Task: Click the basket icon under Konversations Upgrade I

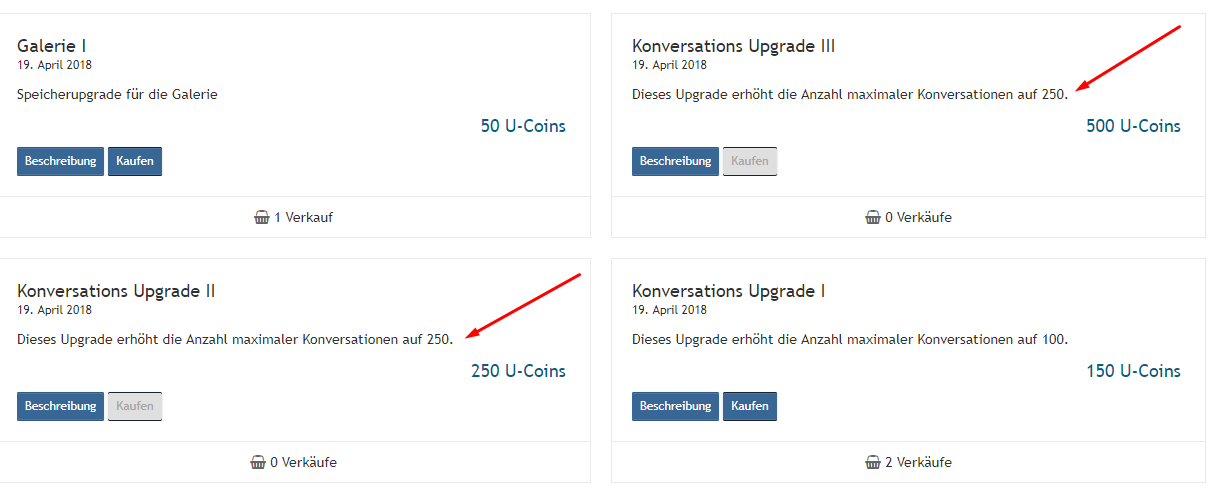Action: (872, 462)
